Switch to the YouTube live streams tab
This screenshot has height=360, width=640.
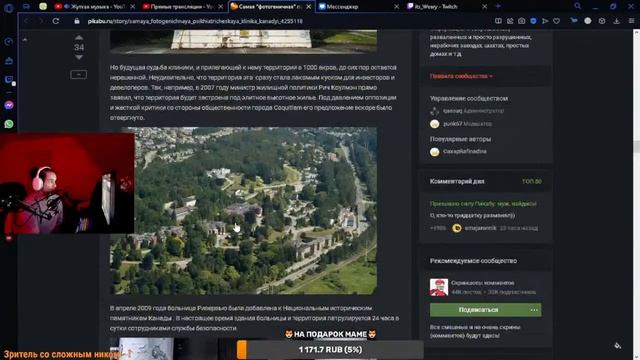click(183, 7)
